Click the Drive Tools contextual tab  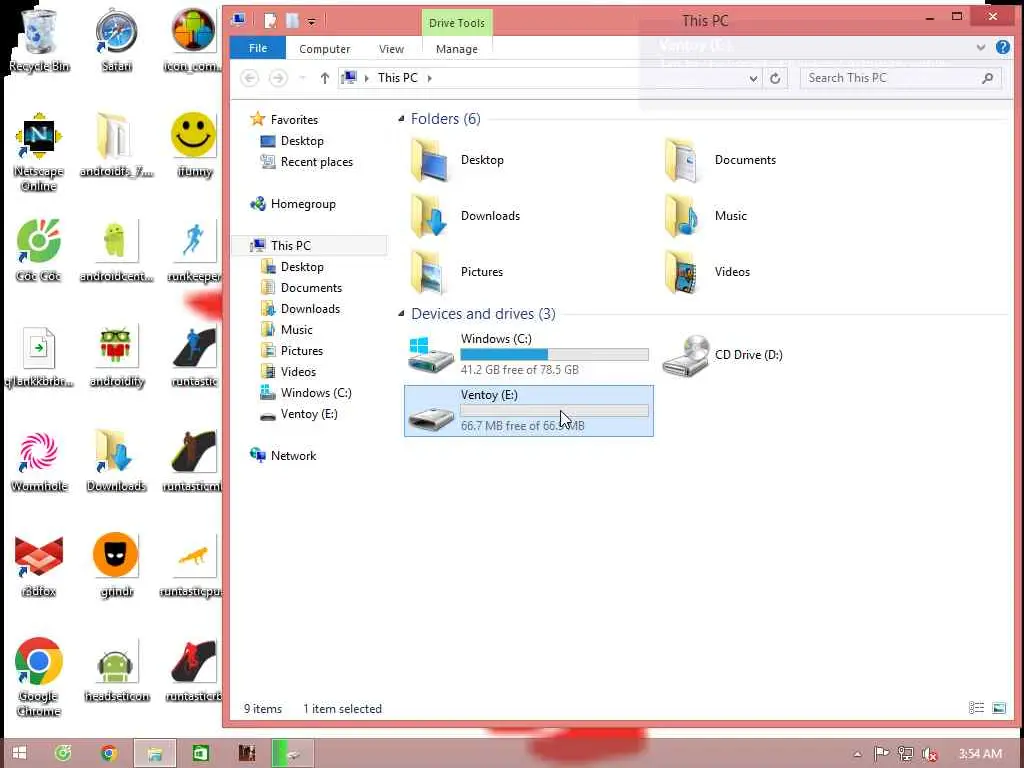click(456, 23)
